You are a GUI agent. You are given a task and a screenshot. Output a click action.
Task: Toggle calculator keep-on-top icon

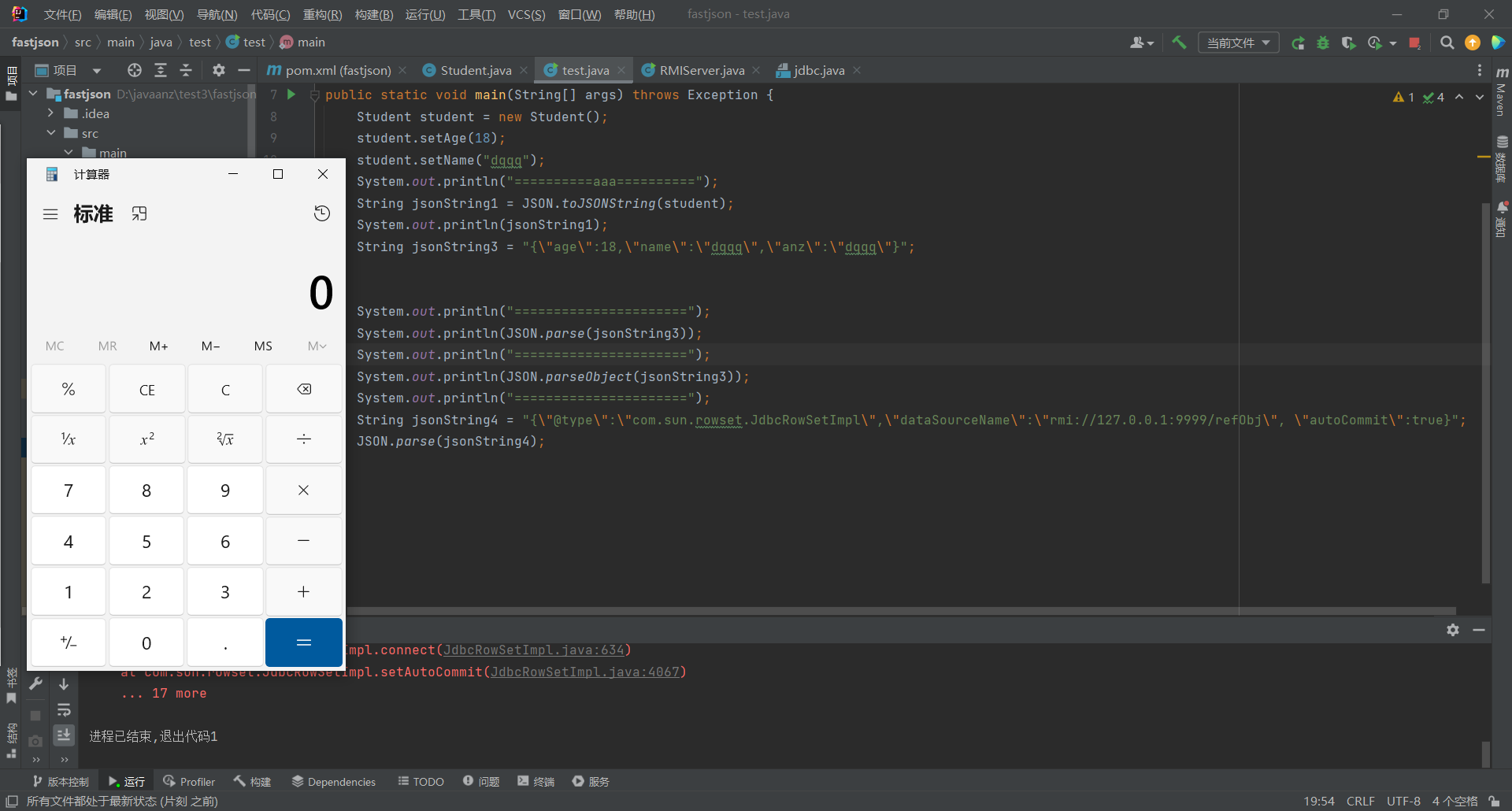click(x=139, y=214)
